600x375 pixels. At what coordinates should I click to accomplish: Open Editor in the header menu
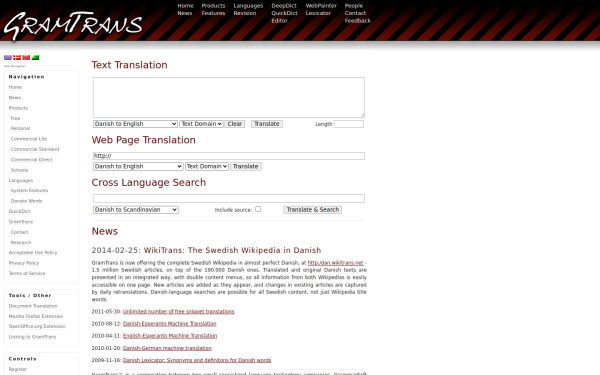[x=279, y=21]
